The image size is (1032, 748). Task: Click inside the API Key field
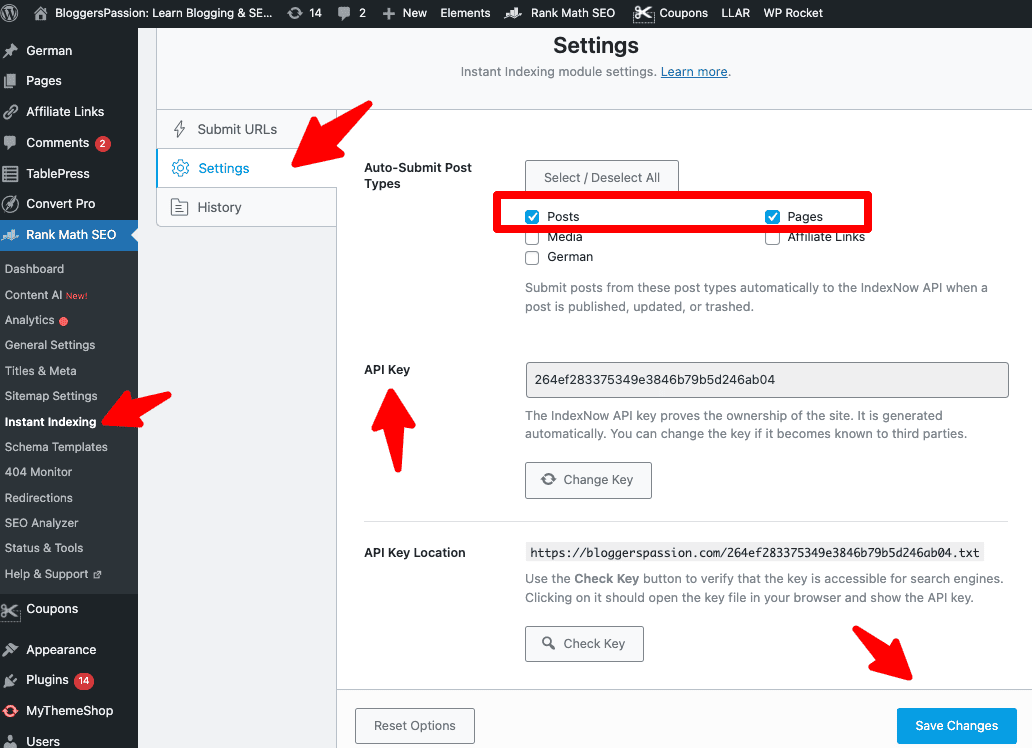coord(766,380)
